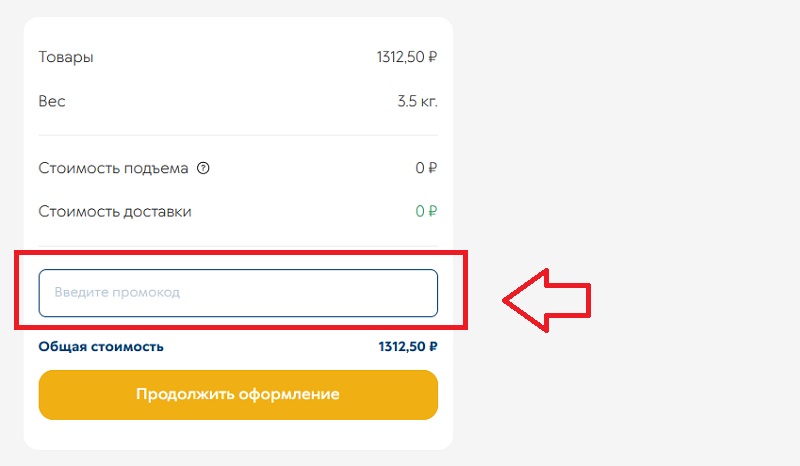Click inside the Введите промокод field

point(238,293)
